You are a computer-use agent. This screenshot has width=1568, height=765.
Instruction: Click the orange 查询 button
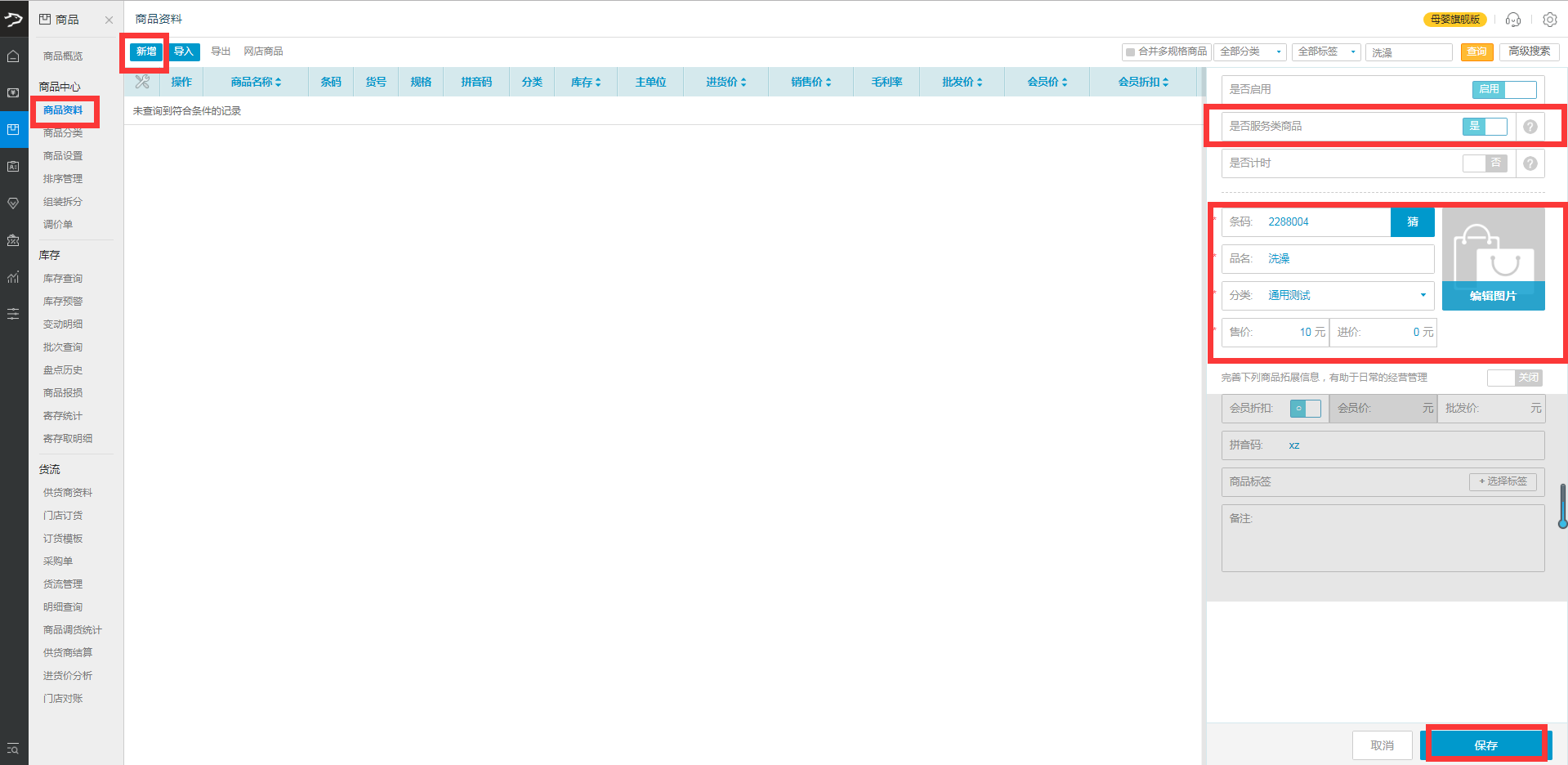(x=1476, y=52)
